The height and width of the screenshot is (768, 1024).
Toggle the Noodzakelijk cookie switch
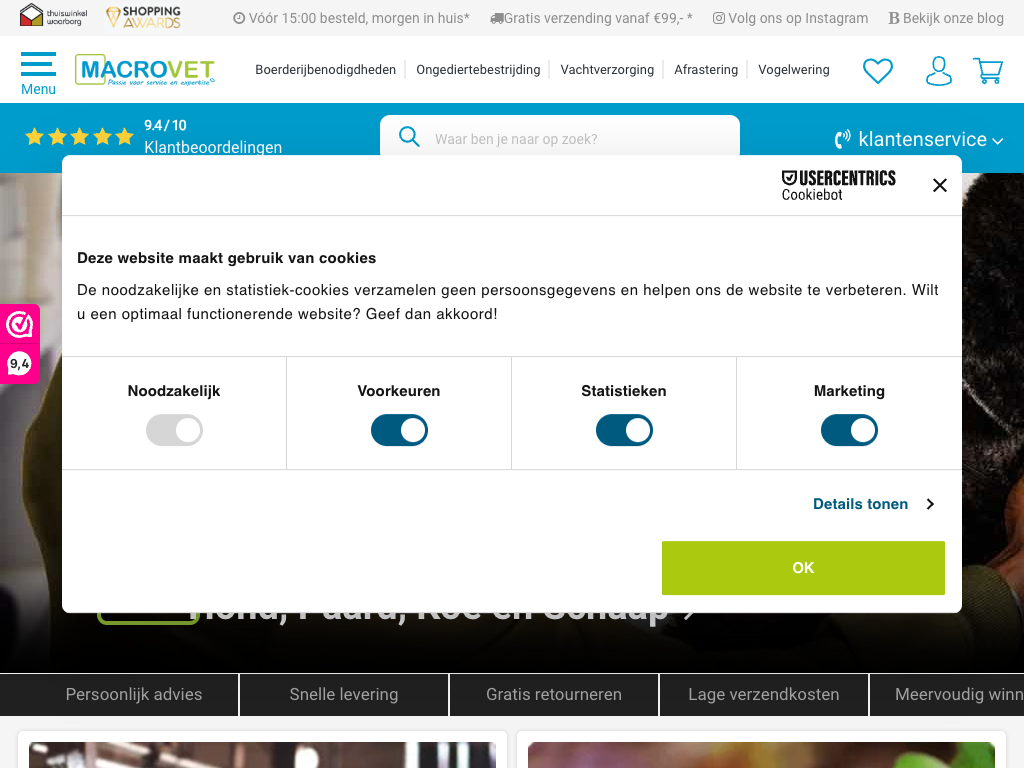click(x=174, y=430)
